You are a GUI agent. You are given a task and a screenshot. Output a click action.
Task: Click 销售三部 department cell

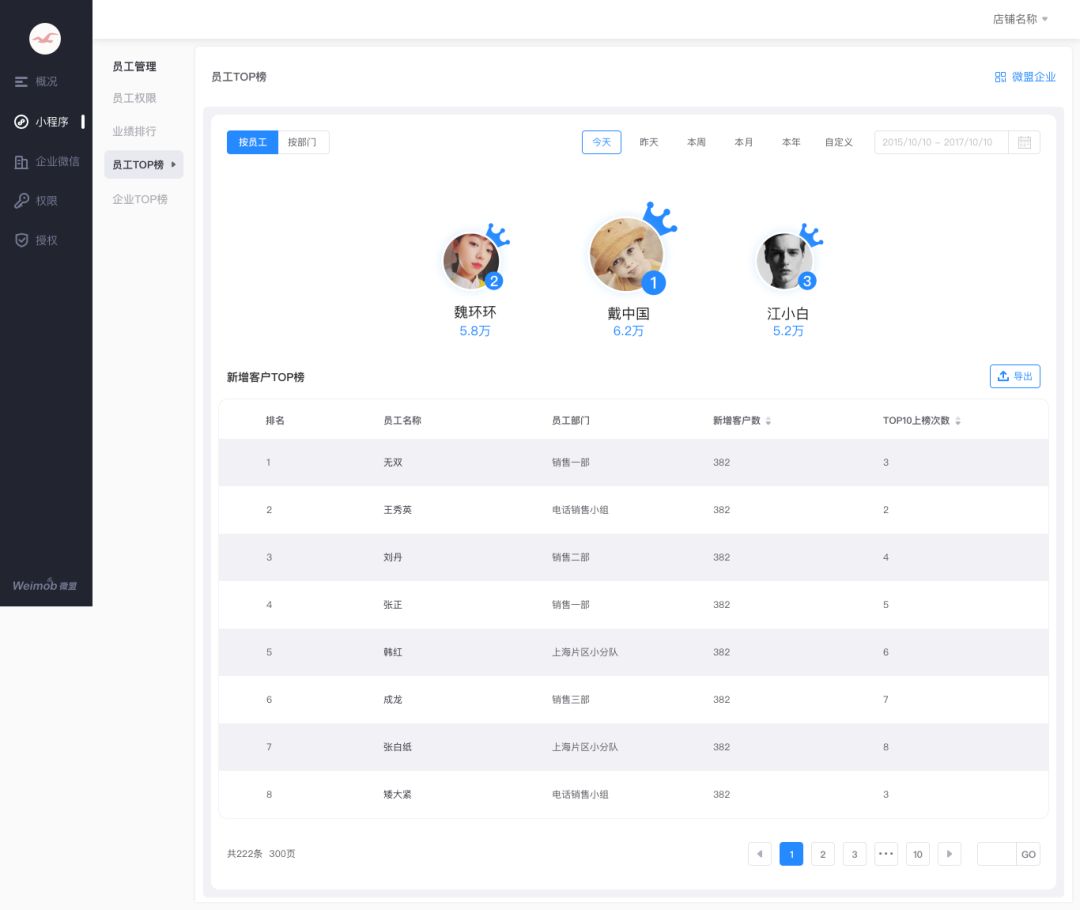pos(570,699)
